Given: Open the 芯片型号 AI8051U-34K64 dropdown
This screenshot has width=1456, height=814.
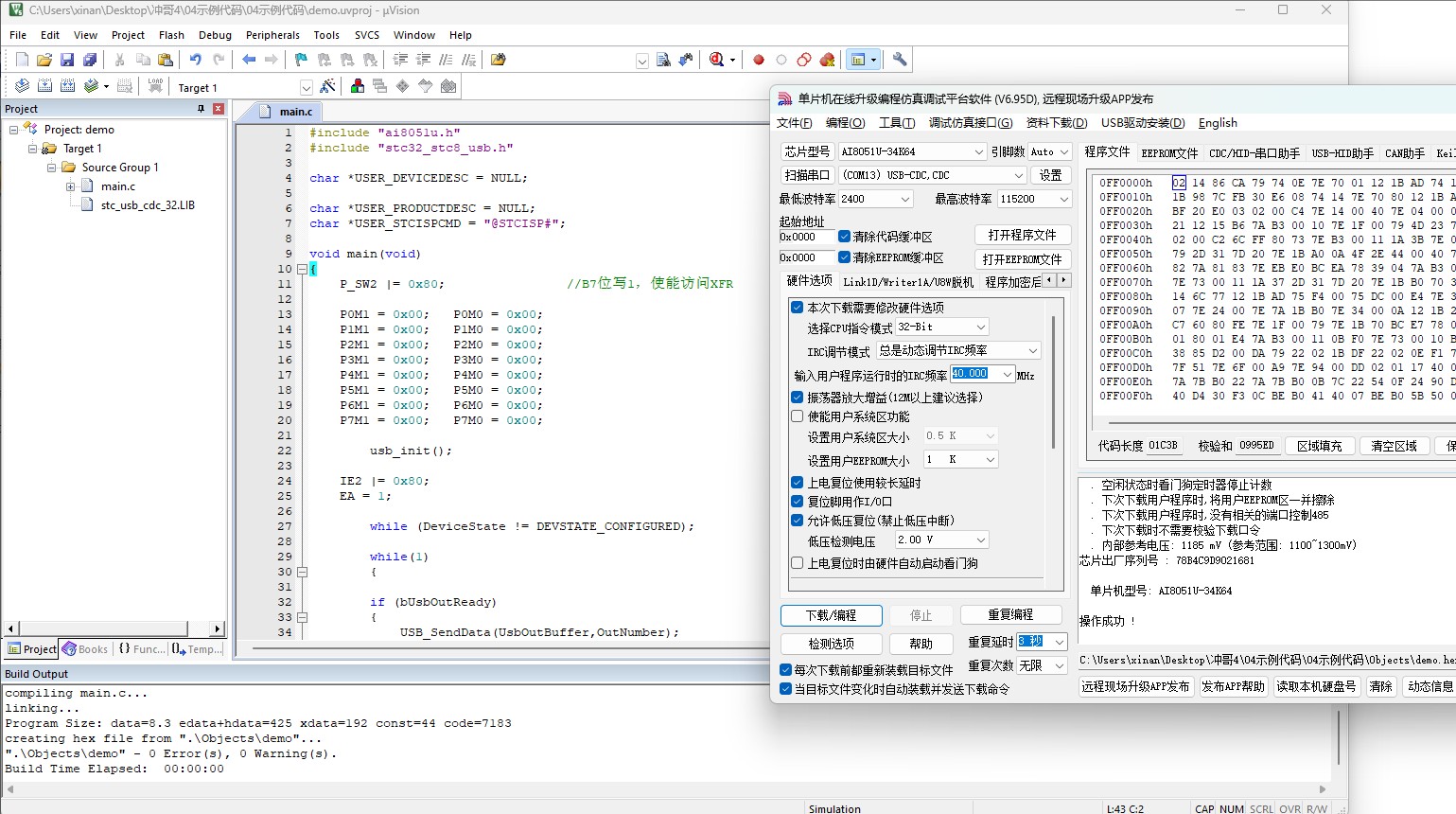Looking at the screenshot, I should point(978,151).
